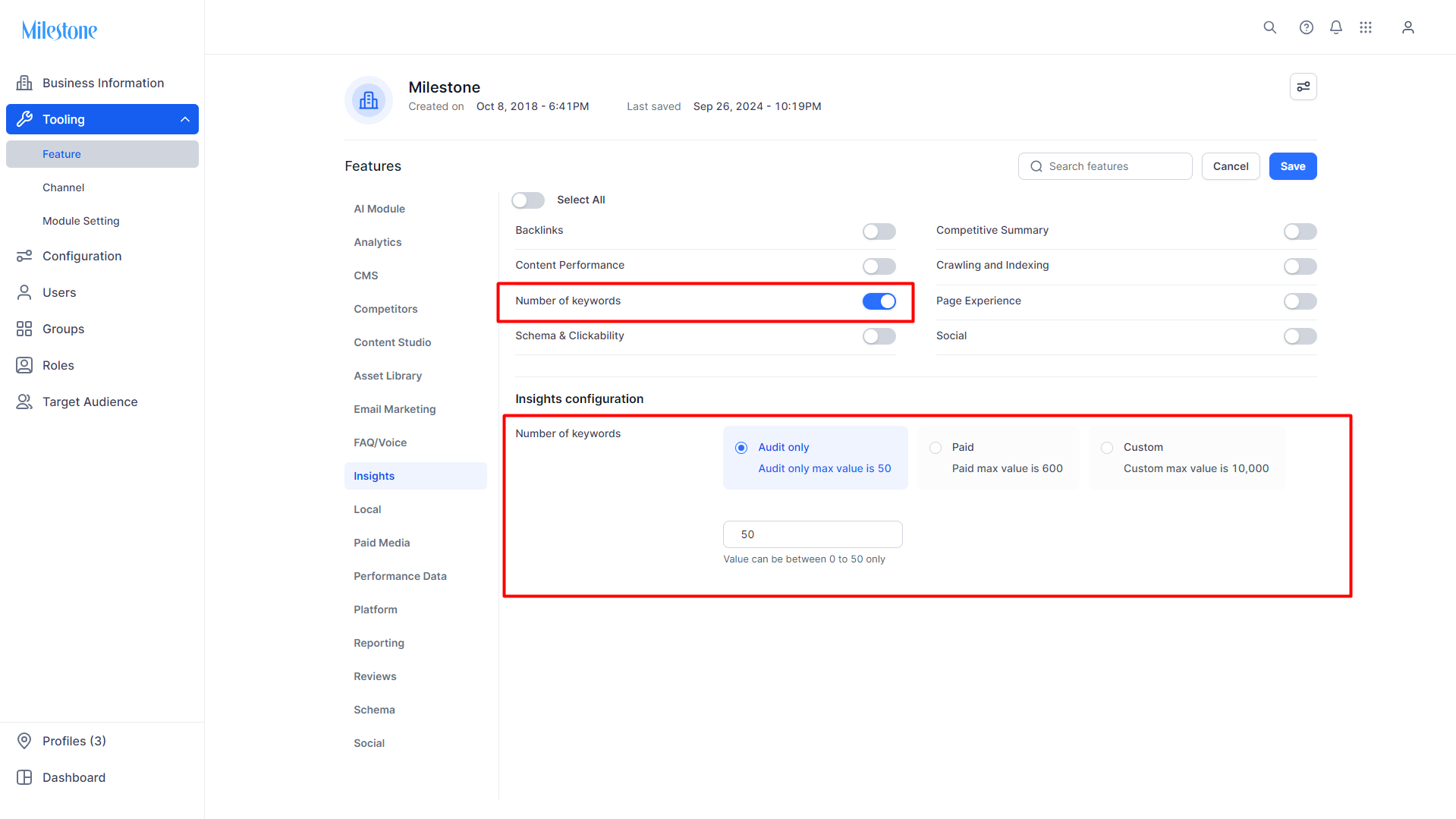Open the apps grid launcher
The height and width of the screenshot is (819, 1456).
[x=1365, y=27]
